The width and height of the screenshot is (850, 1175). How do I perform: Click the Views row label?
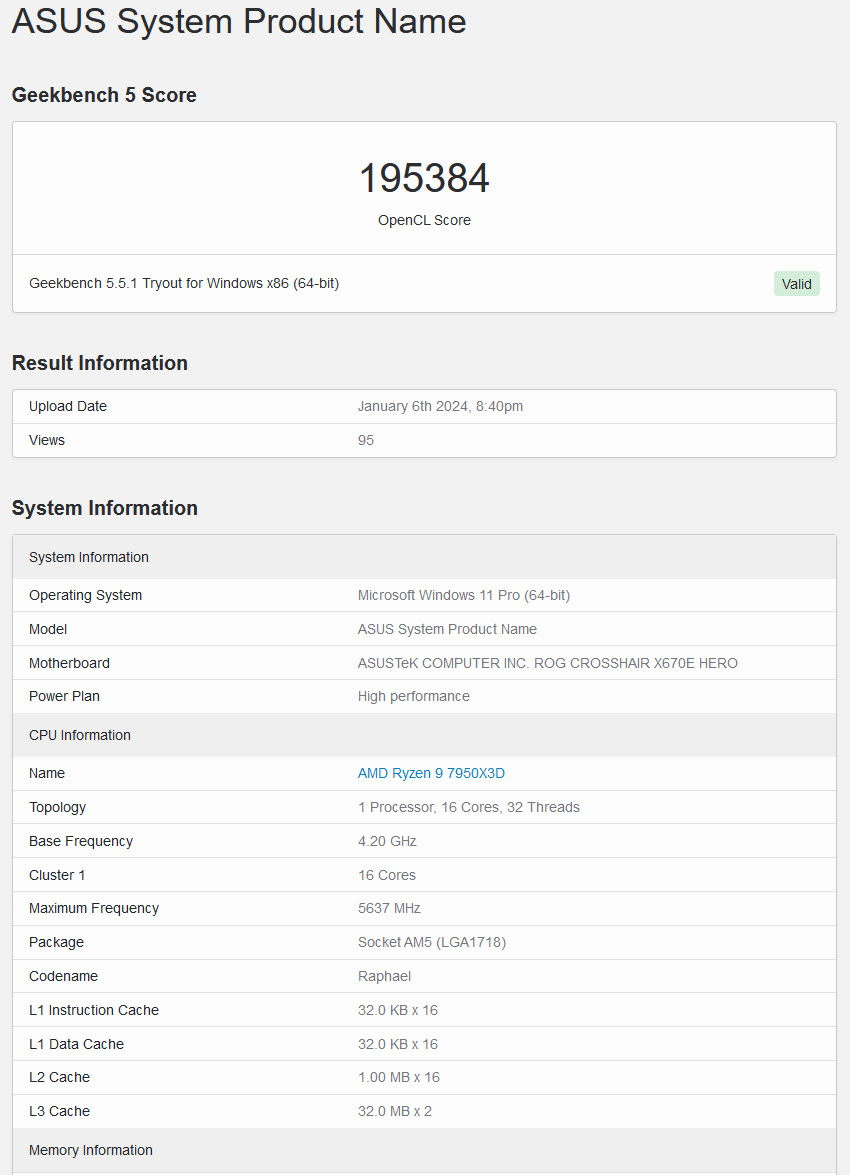tap(46, 440)
